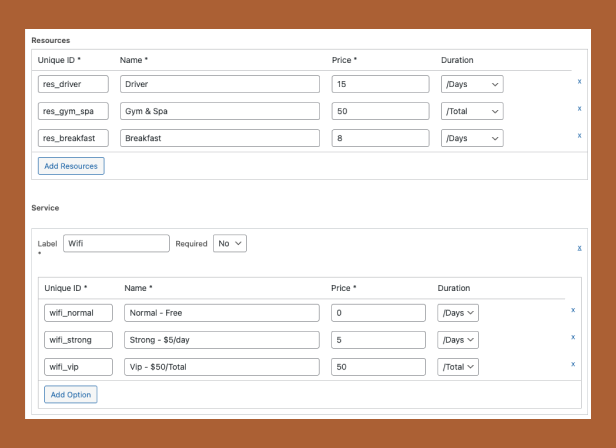Click the Strong - $5/day name field
The height and width of the screenshot is (448, 616).
click(221, 340)
